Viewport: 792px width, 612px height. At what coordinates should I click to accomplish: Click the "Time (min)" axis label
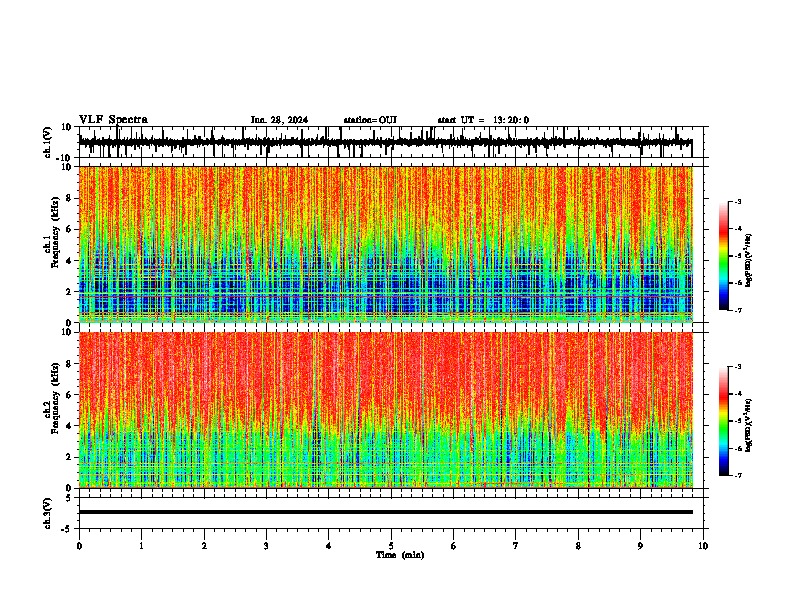(x=400, y=555)
